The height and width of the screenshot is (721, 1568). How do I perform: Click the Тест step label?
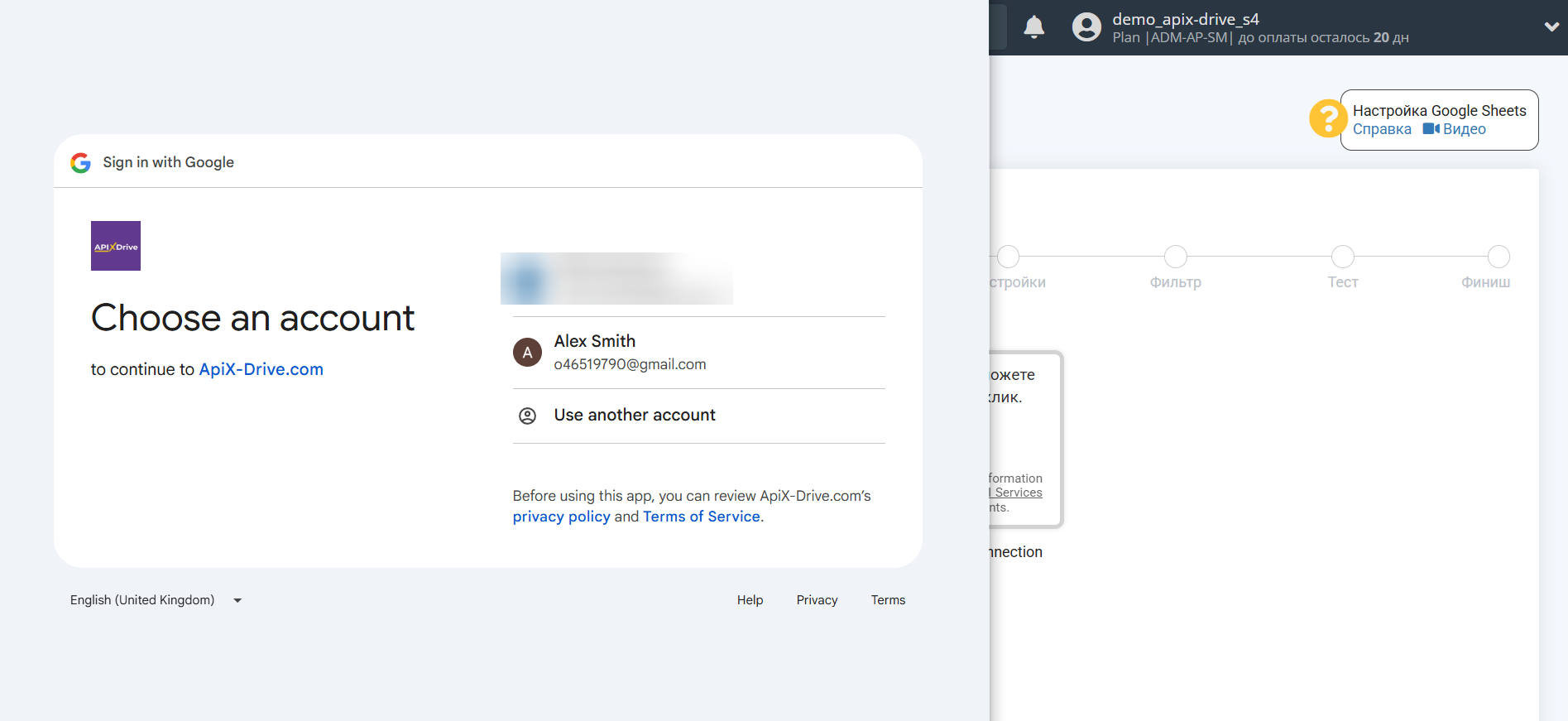pyautogui.click(x=1343, y=282)
